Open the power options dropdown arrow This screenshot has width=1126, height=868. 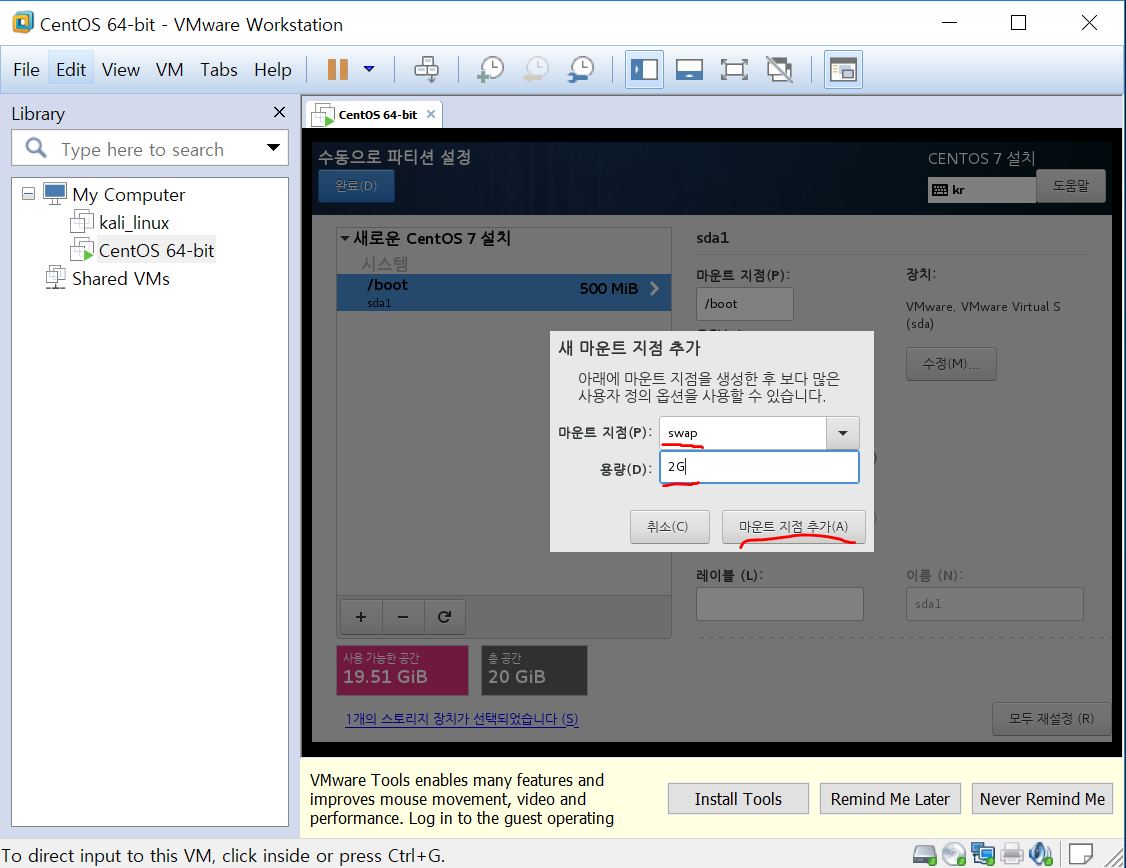pyautogui.click(x=369, y=70)
